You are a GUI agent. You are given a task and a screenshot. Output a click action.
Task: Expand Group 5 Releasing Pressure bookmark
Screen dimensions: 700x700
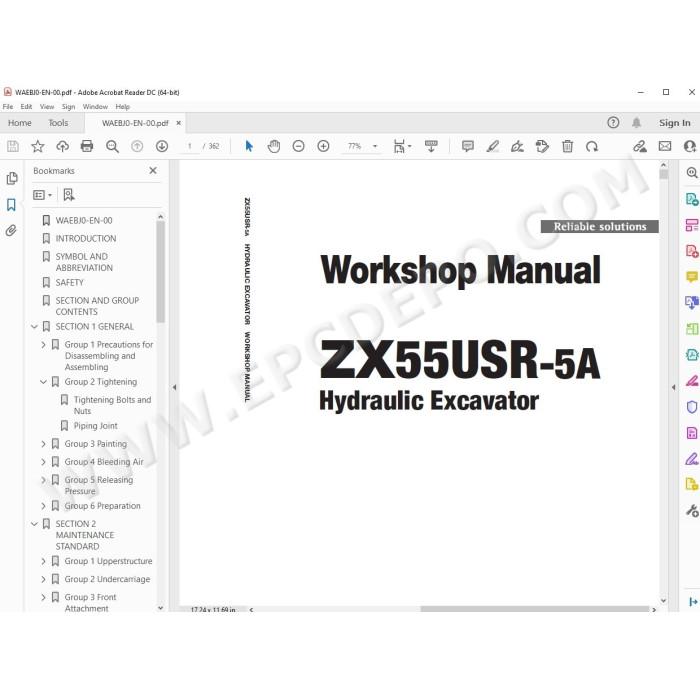(43, 480)
